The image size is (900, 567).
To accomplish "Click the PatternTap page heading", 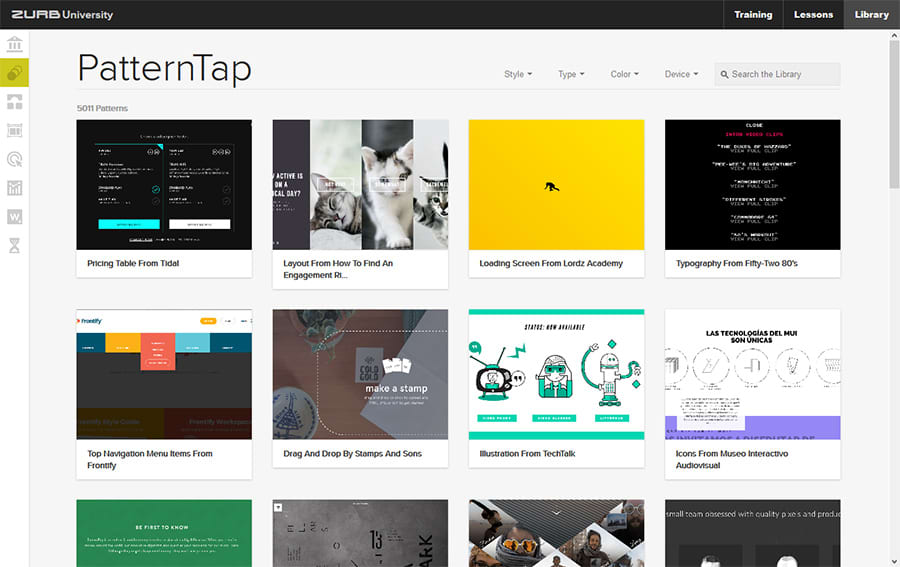I will 165,69.
